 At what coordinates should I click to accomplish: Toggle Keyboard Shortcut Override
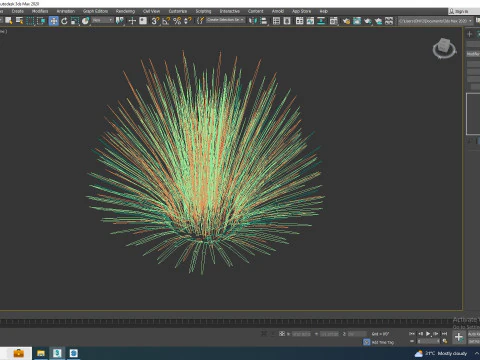[x=143, y=21]
